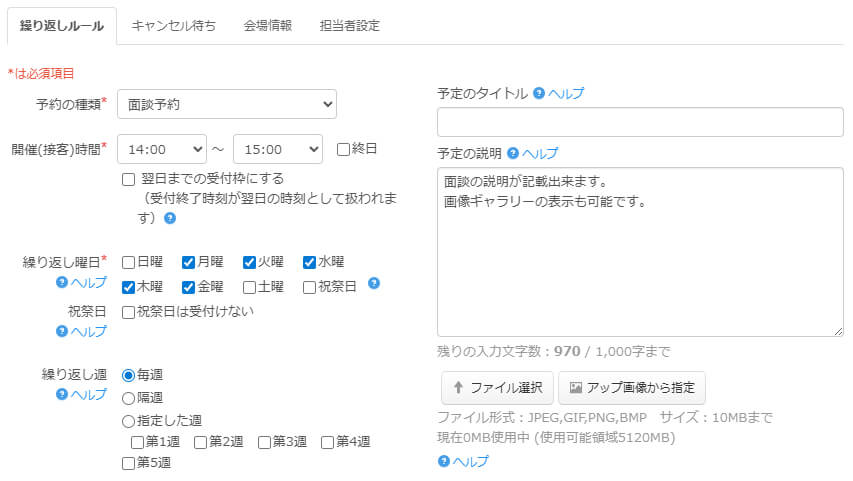Select the 隔週 radio button
This screenshot has height=481, width=853.
[128, 398]
